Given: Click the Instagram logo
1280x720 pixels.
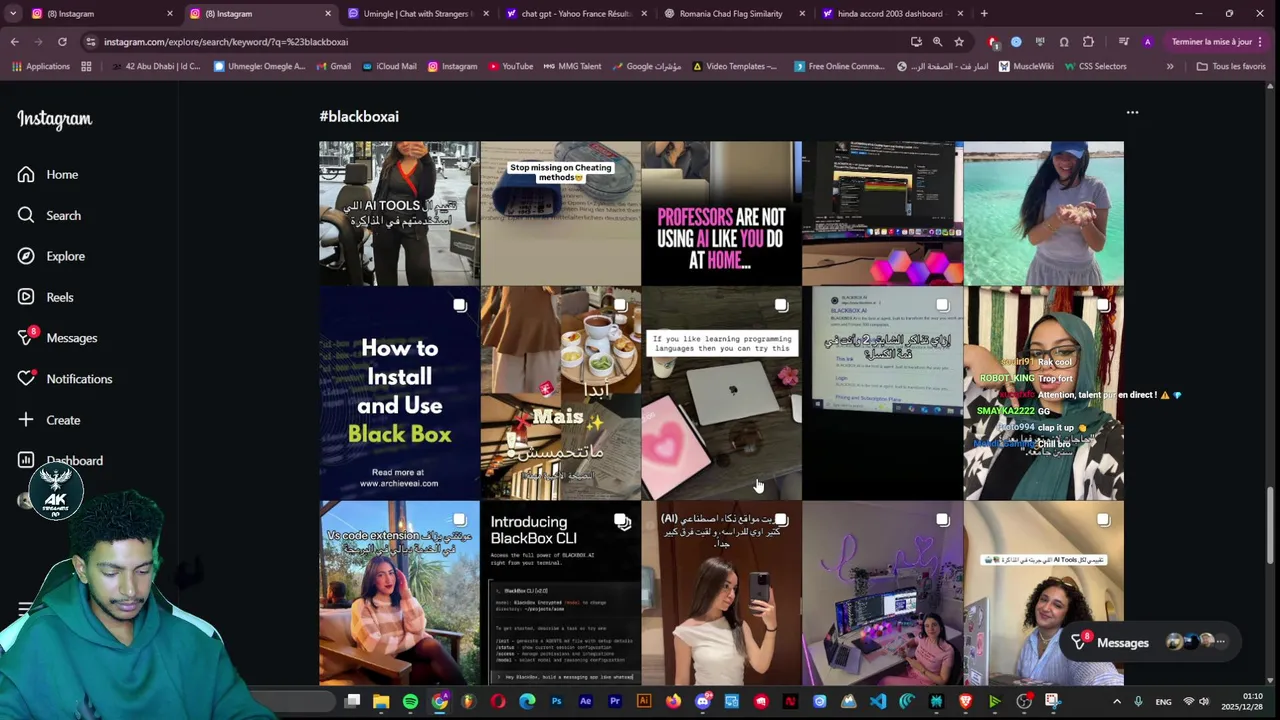Looking at the screenshot, I should pyautogui.click(x=54, y=119).
